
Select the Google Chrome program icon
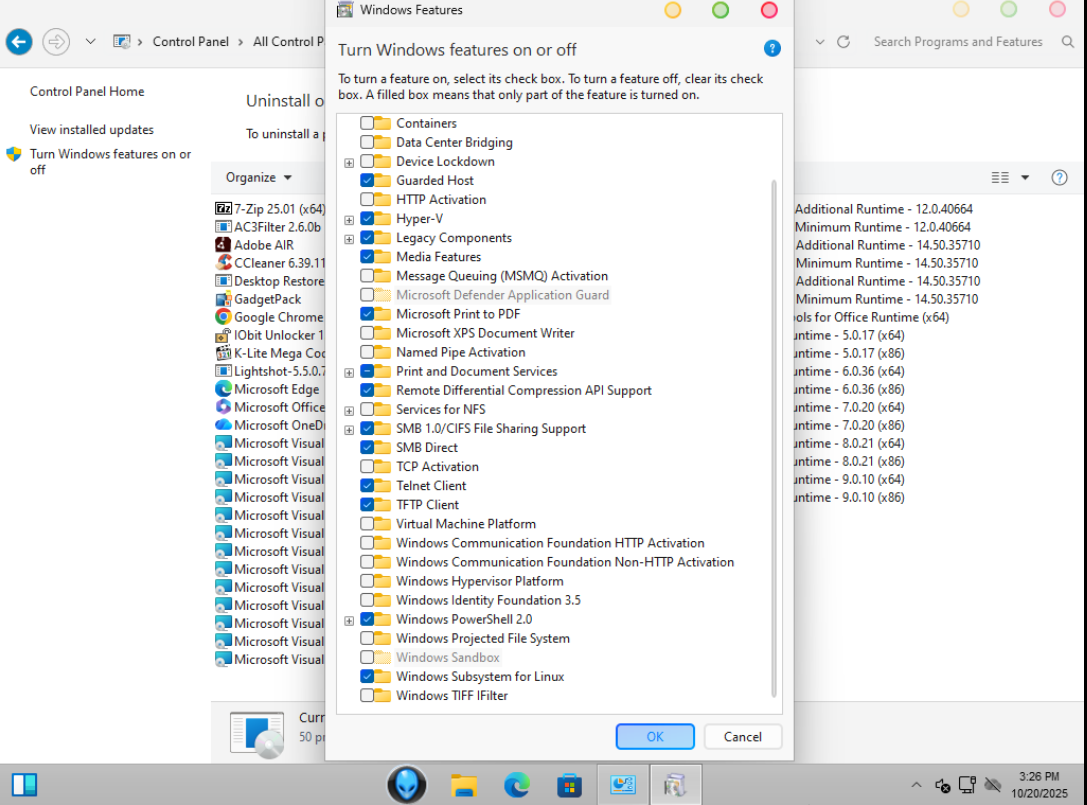[x=223, y=317]
